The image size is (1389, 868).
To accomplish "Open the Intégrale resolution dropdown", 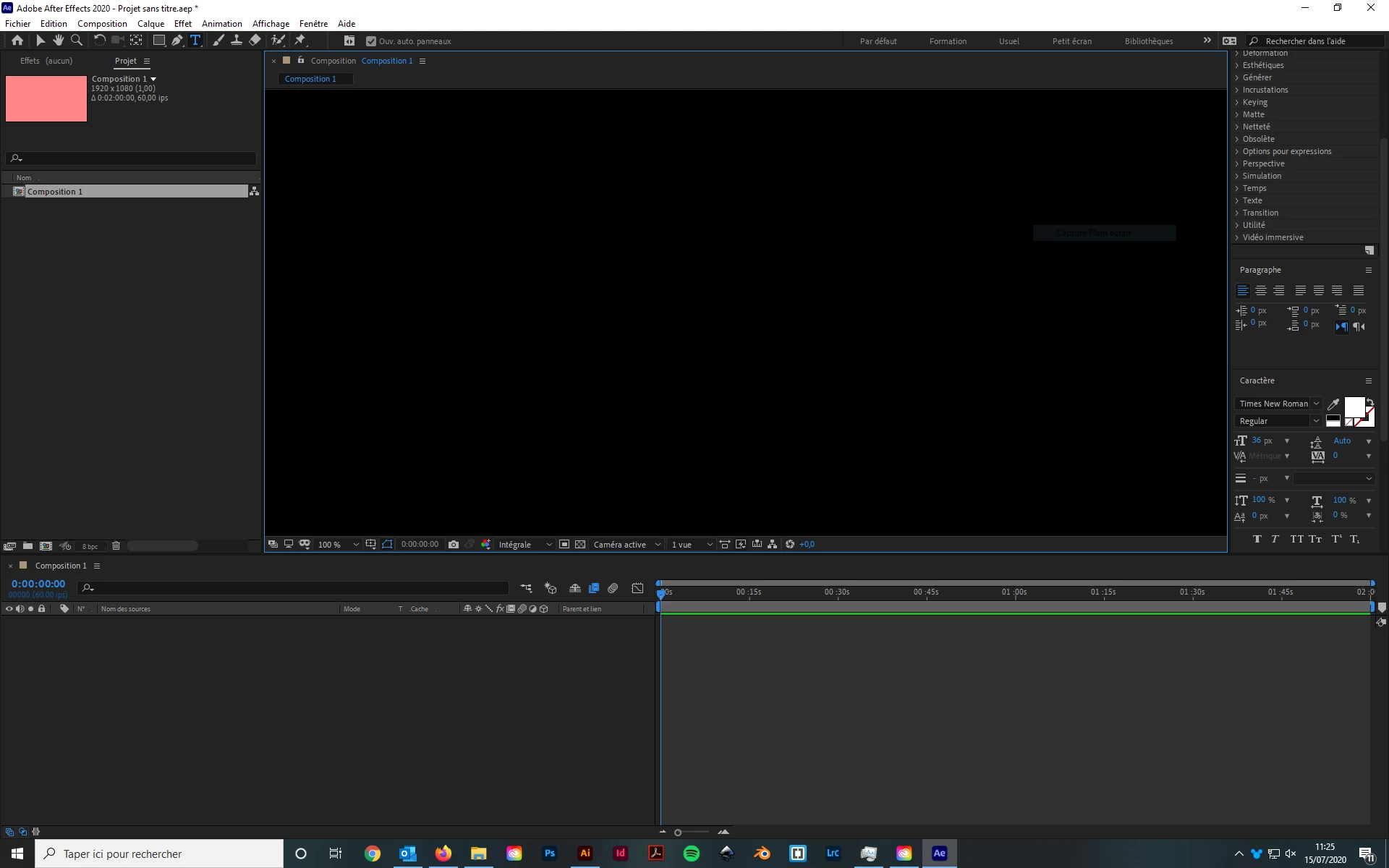I will (x=524, y=545).
